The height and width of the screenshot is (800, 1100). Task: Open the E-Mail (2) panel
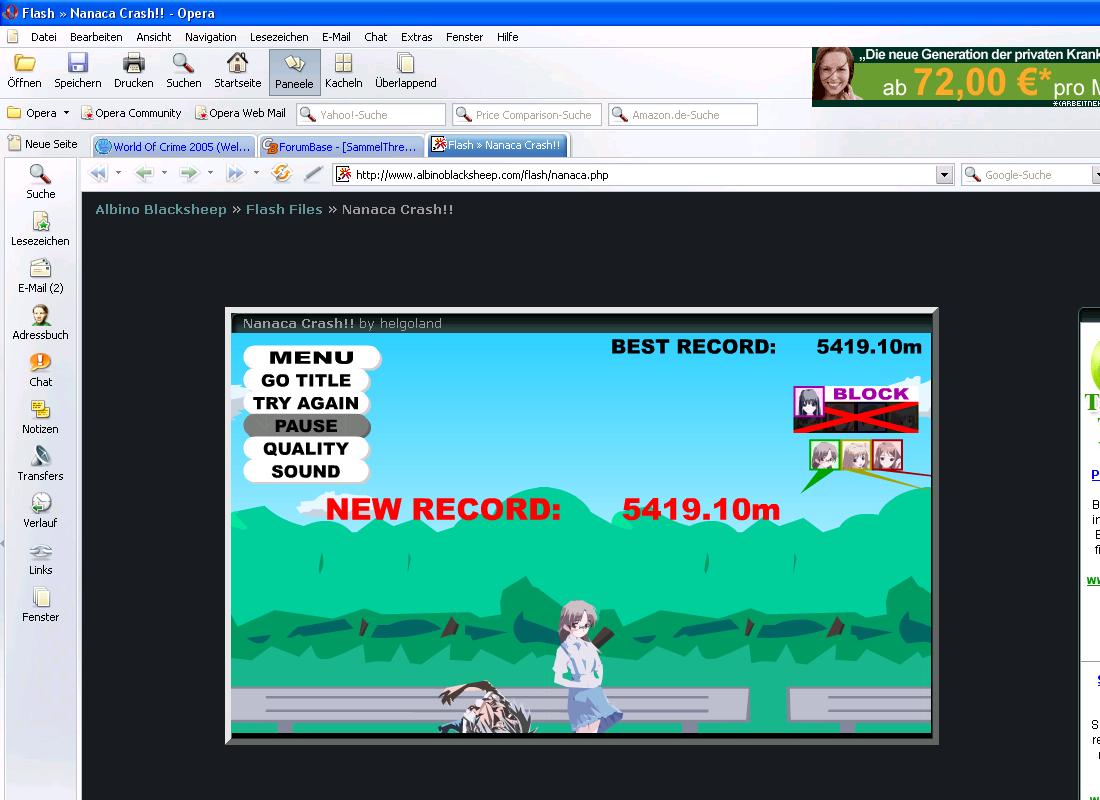coord(40,276)
